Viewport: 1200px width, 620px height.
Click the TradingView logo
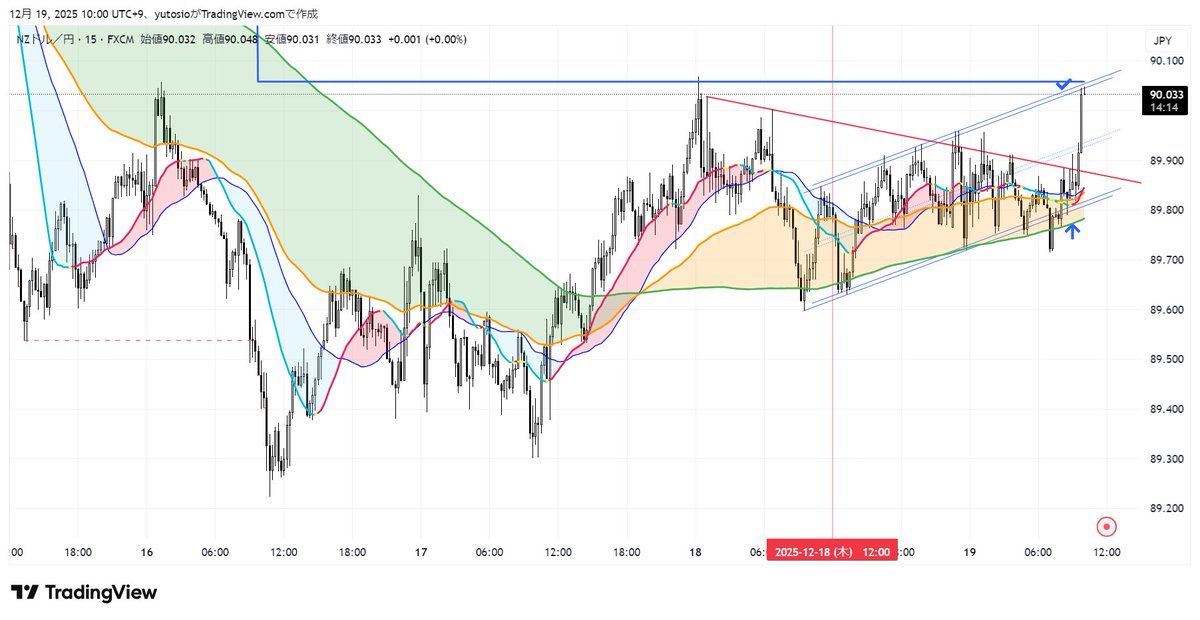(x=84, y=593)
